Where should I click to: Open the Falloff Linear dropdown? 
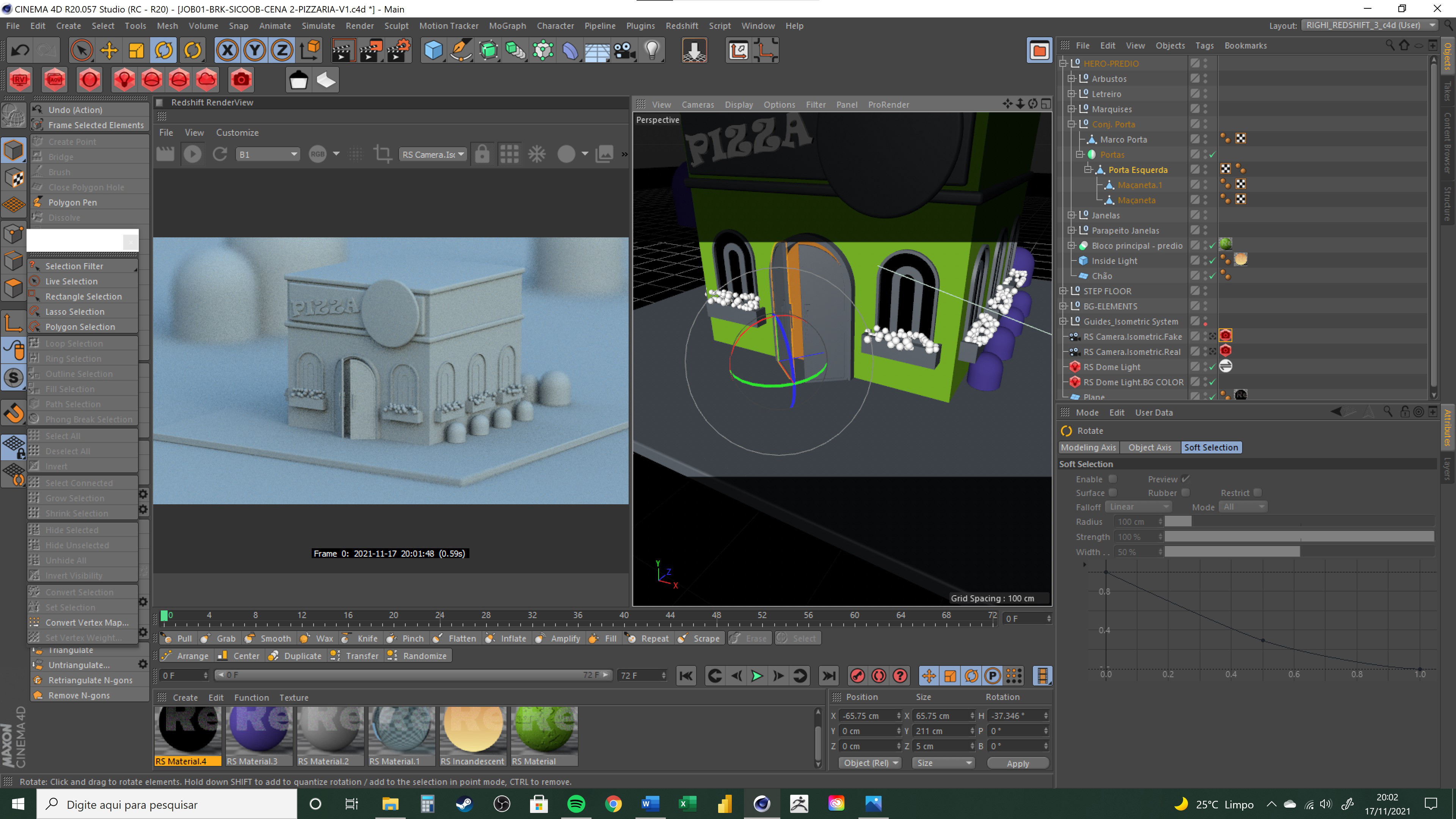point(1138,507)
